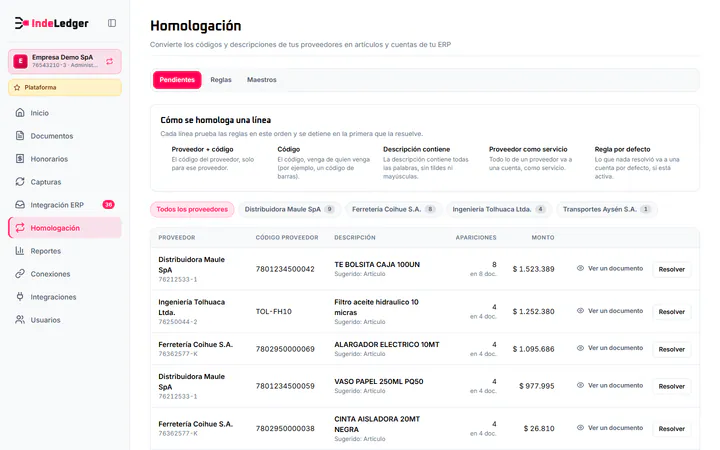Click the Honorarios receipt icon

click(x=20, y=158)
